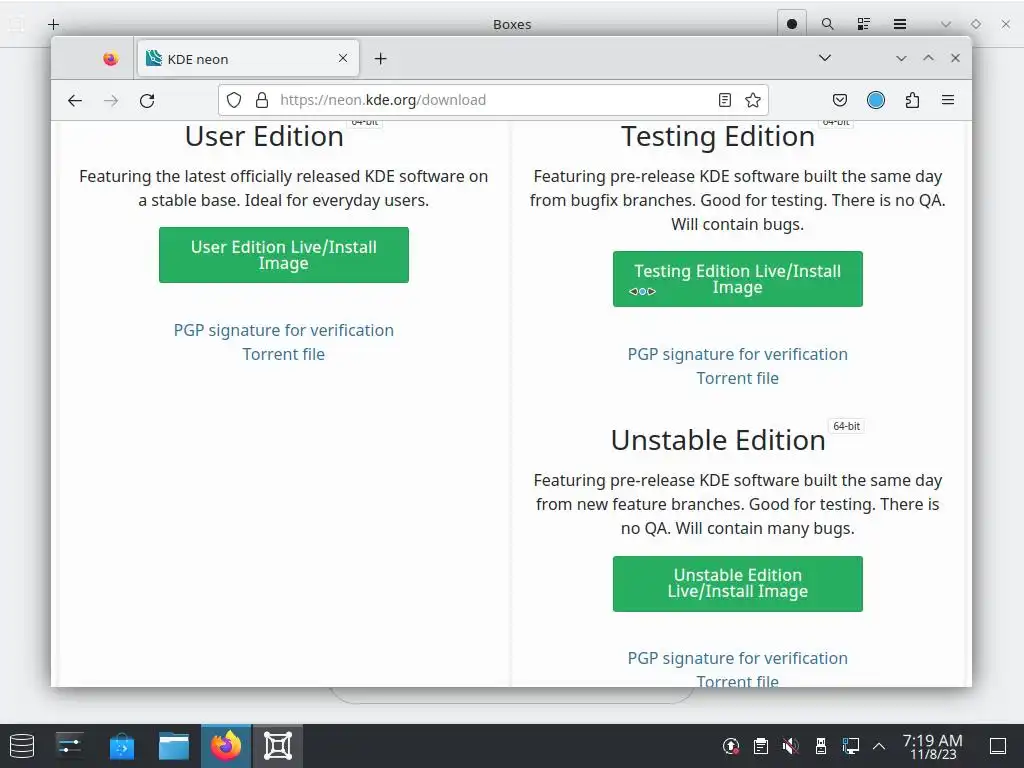Select the KDE neon tab

tap(248, 59)
